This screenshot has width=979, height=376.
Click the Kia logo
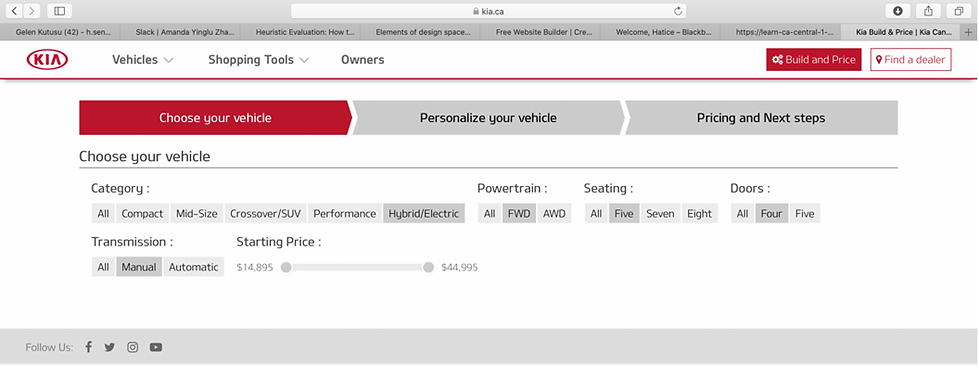coord(47,60)
